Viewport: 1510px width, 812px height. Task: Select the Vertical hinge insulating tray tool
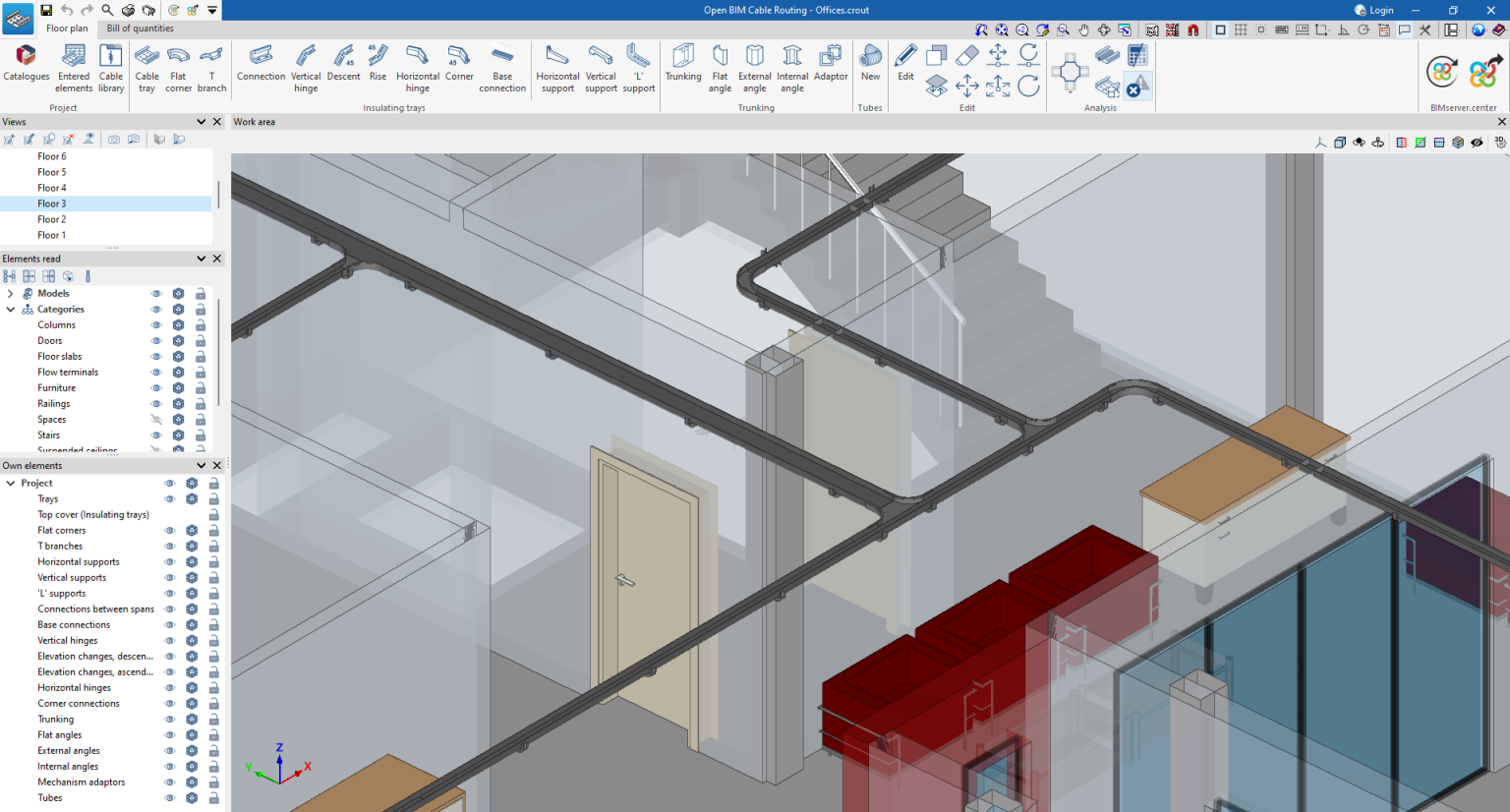[306, 66]
